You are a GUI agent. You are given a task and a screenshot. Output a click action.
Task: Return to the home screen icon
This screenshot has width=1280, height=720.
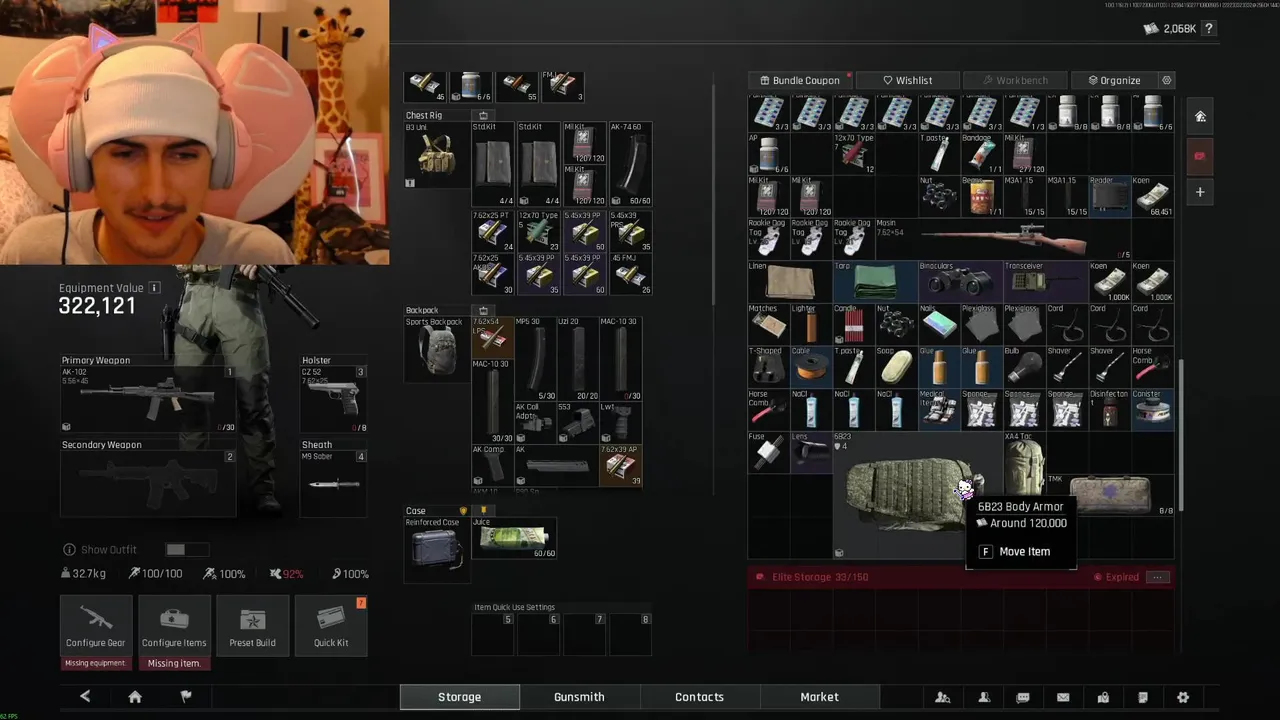pos(135,697)
